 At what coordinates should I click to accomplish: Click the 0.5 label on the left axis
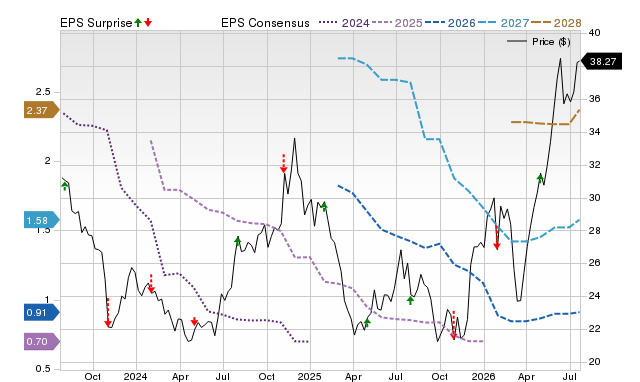[x=43, y=369]
